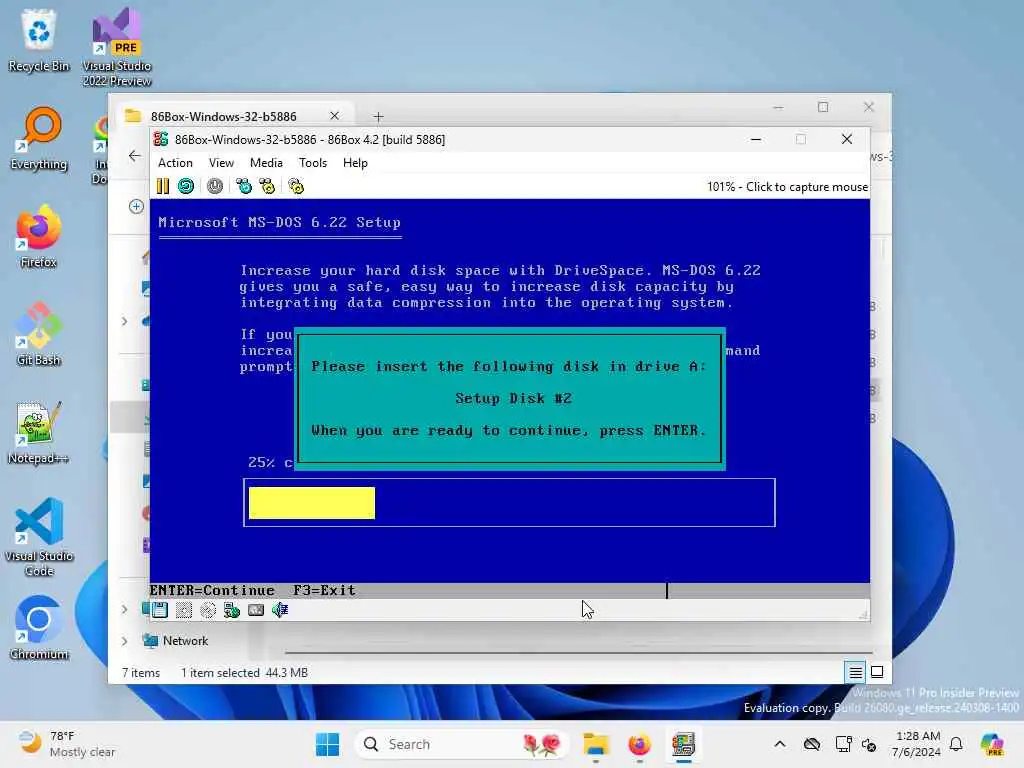Click the blue floppy disk status icon
The width and height of the screenshot is (1024, 768).
pyautogui.click(x=160, y=610)
